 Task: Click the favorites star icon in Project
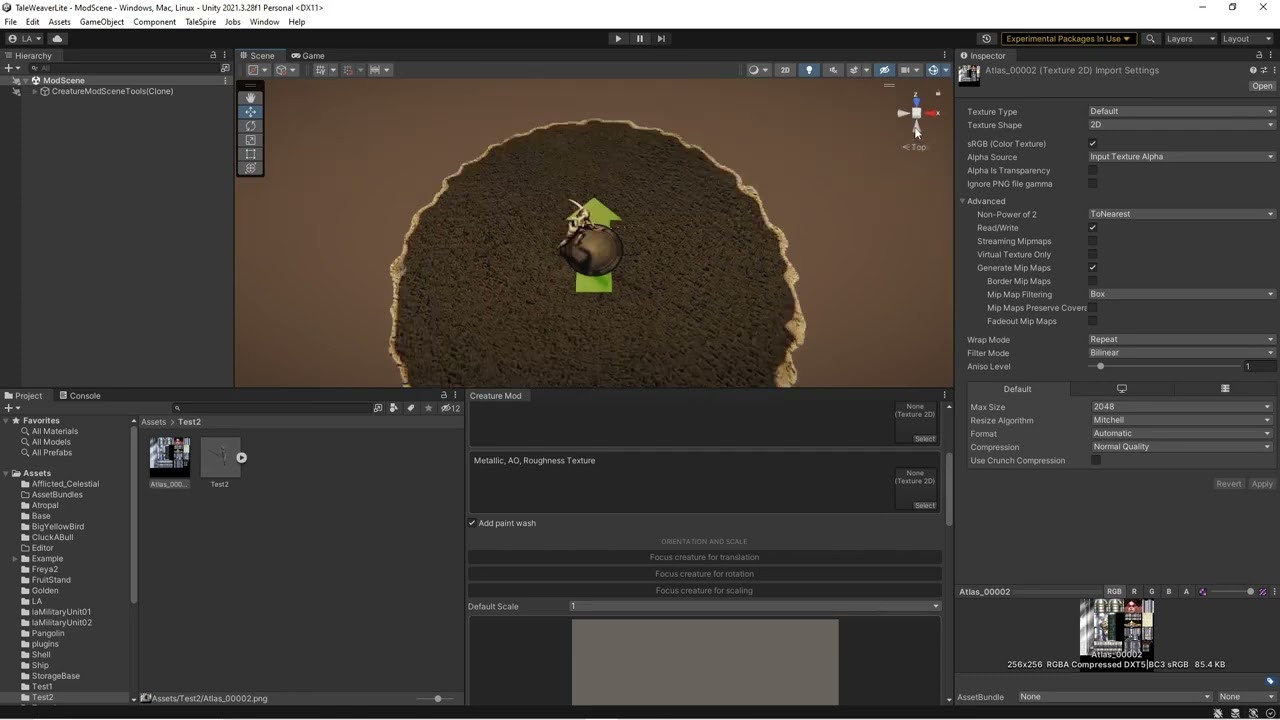(428, 408)
